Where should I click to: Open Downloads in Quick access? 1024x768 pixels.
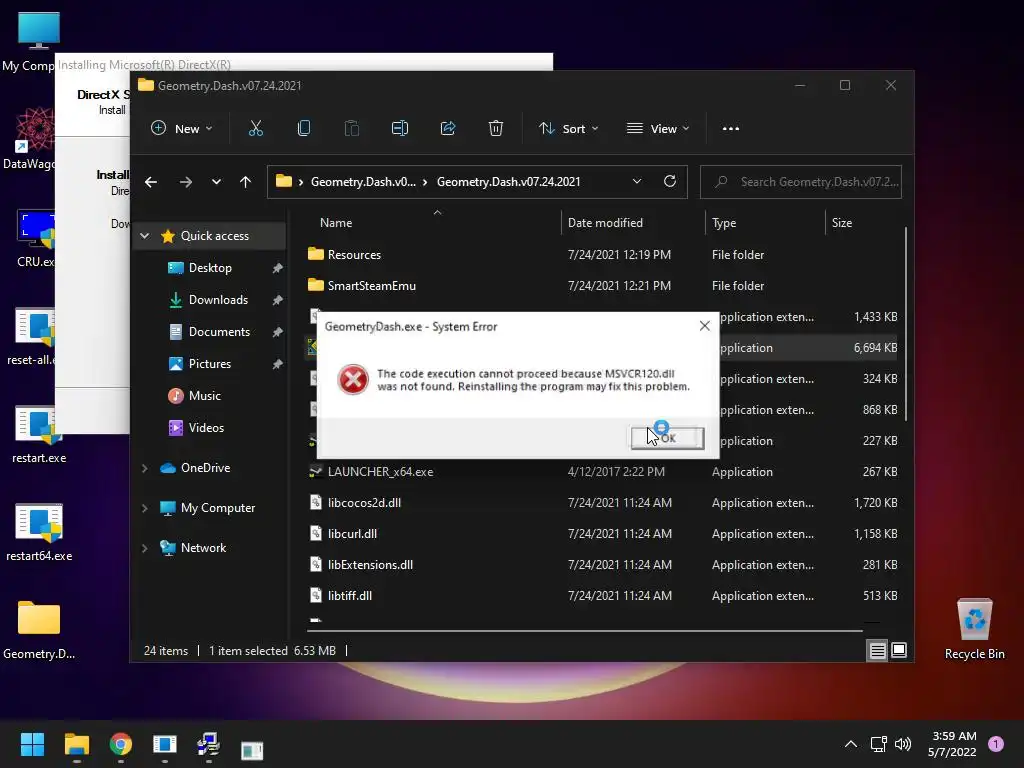tap(218, 300)
